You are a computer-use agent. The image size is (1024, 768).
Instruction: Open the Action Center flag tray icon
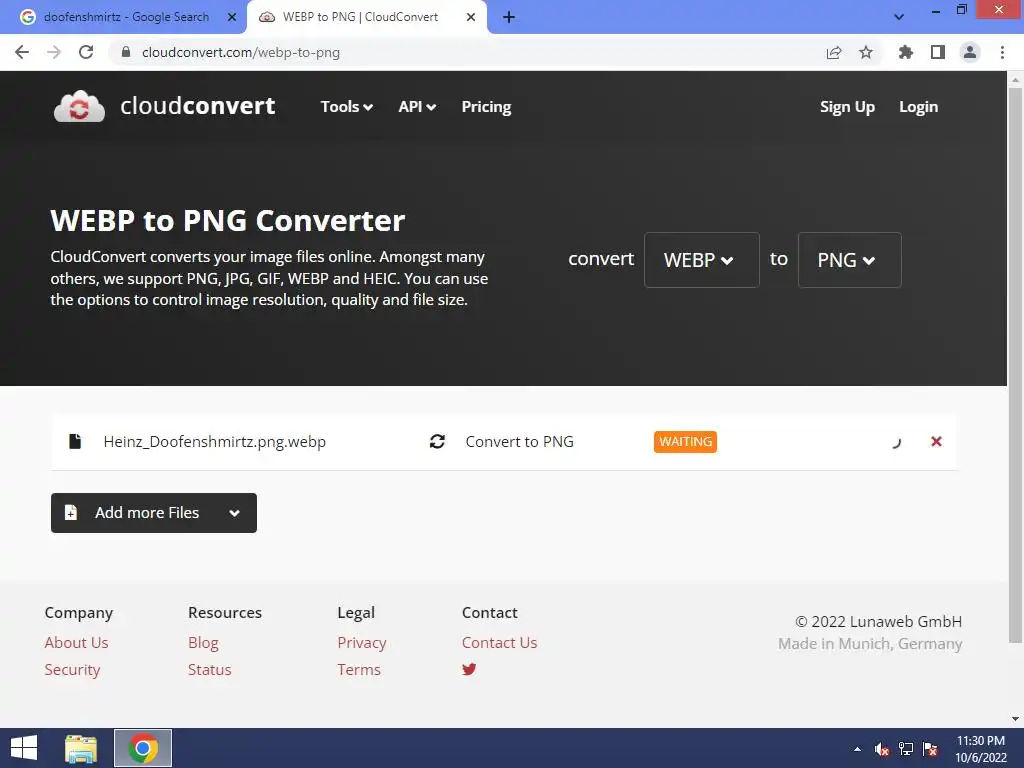click(930, 749)
